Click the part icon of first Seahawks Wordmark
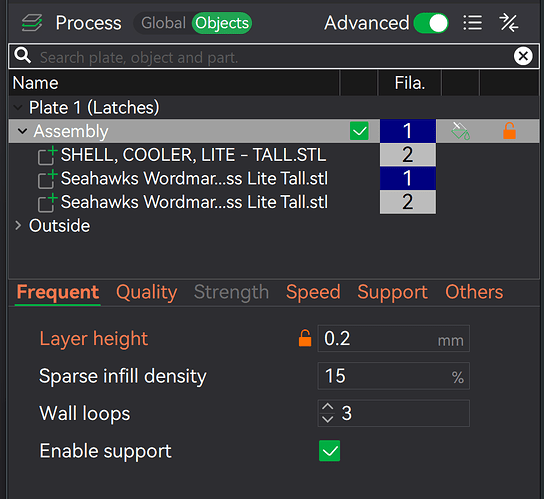Image resolution: width=544 pixels, height=499 pixels. click(x=47, y=179)
